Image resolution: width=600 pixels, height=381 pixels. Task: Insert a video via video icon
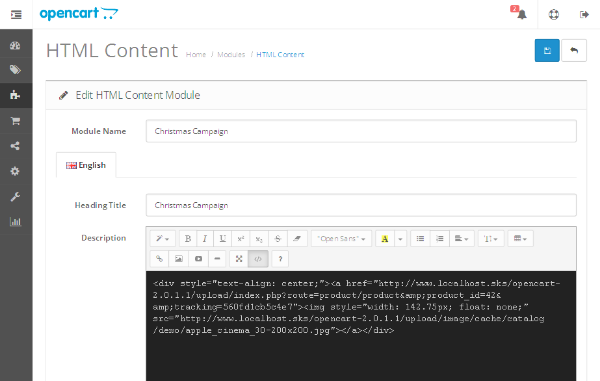(198, 259)
